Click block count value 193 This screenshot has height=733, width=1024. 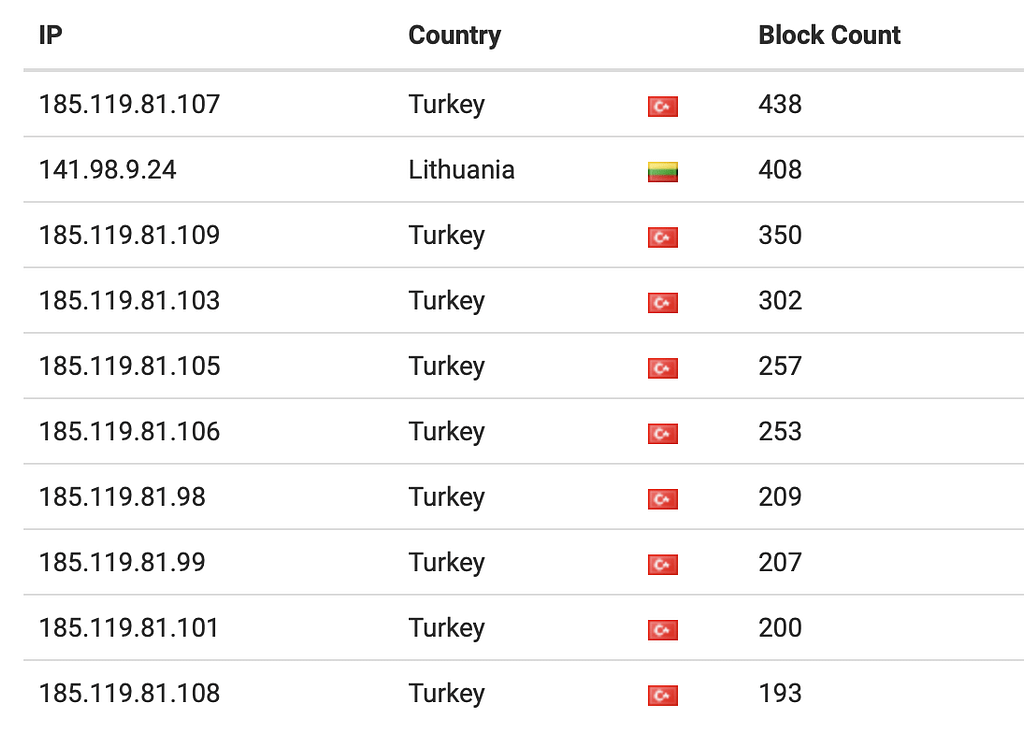[780, 693]
